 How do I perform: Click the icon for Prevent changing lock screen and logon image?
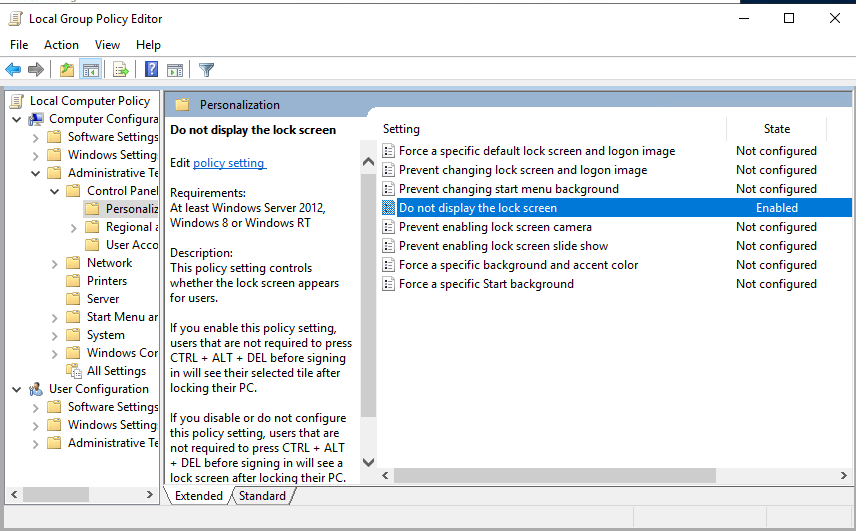tap(388, 170)
